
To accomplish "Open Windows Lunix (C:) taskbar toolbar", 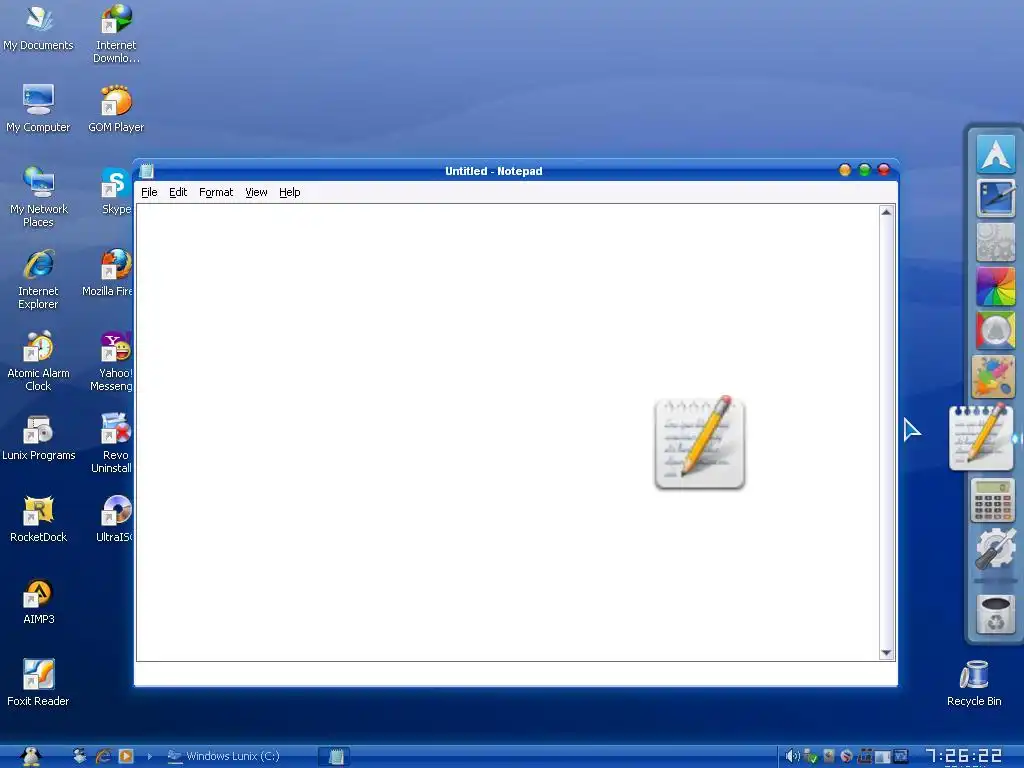I will tap(224, 756).
